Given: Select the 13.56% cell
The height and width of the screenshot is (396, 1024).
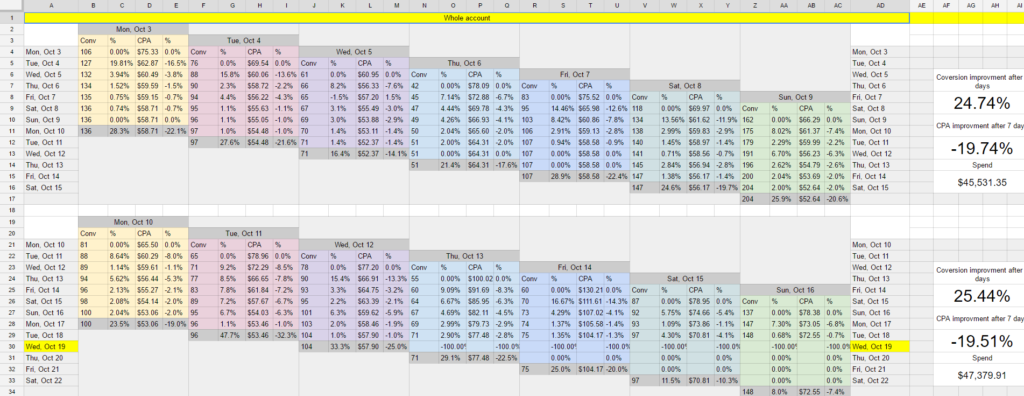Looking at the screenshot, I should tap(673, 120).
